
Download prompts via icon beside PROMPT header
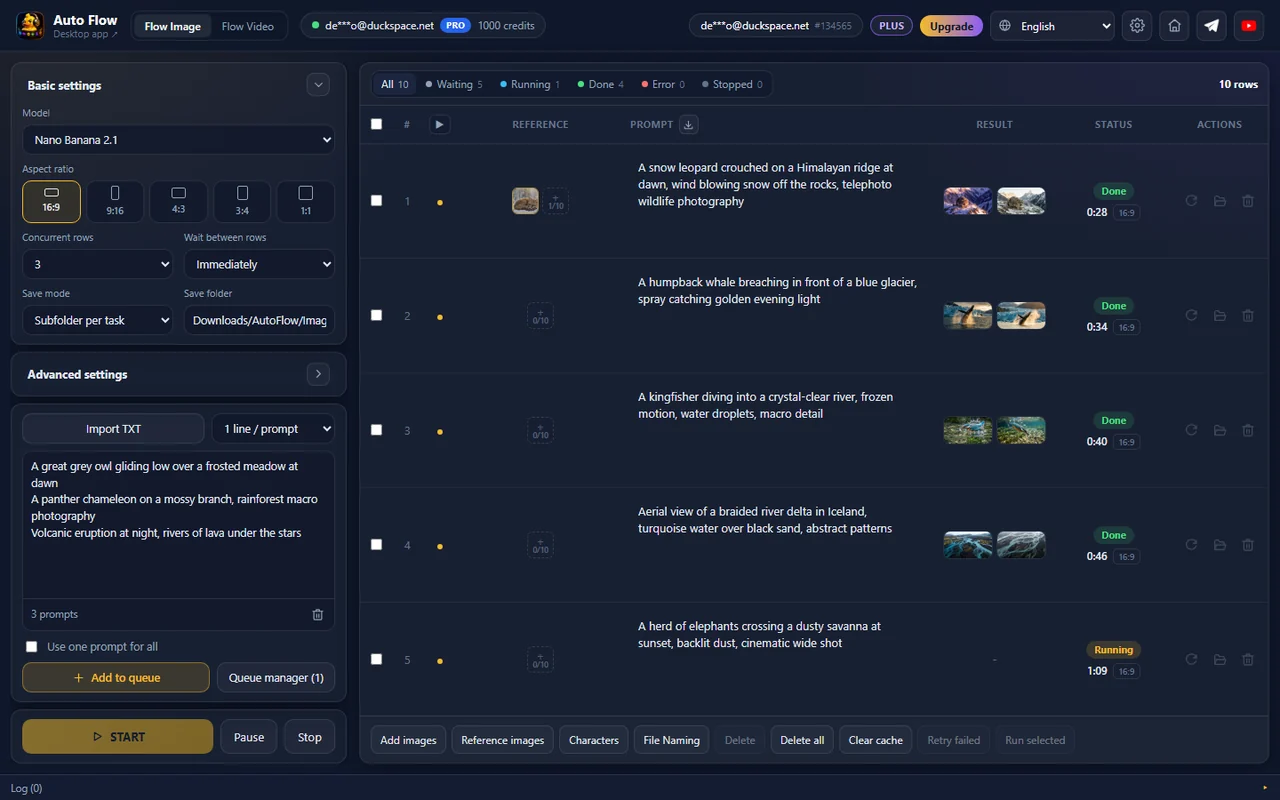point(688,124)
